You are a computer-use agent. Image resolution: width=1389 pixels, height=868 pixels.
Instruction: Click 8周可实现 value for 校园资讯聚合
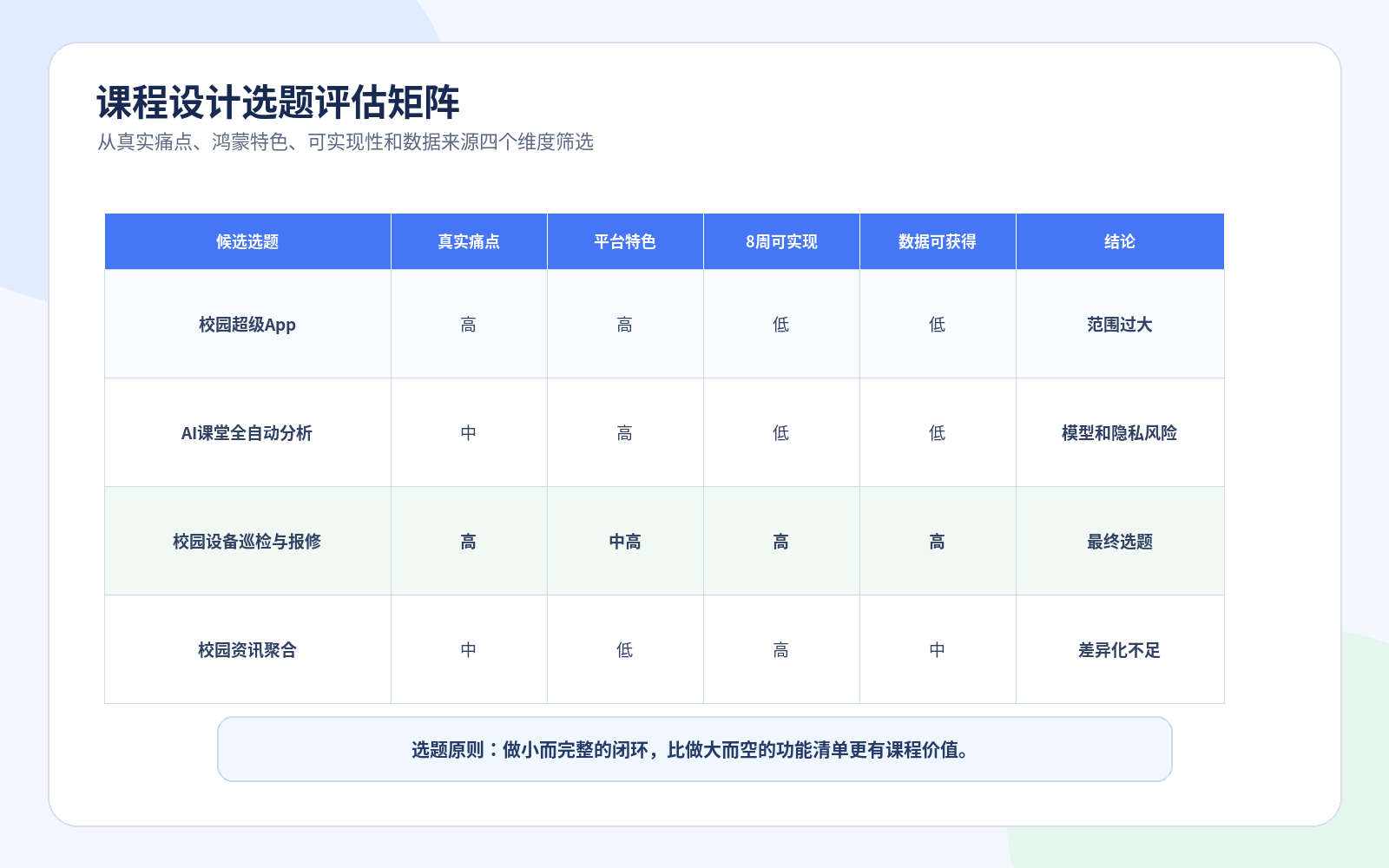781,650
